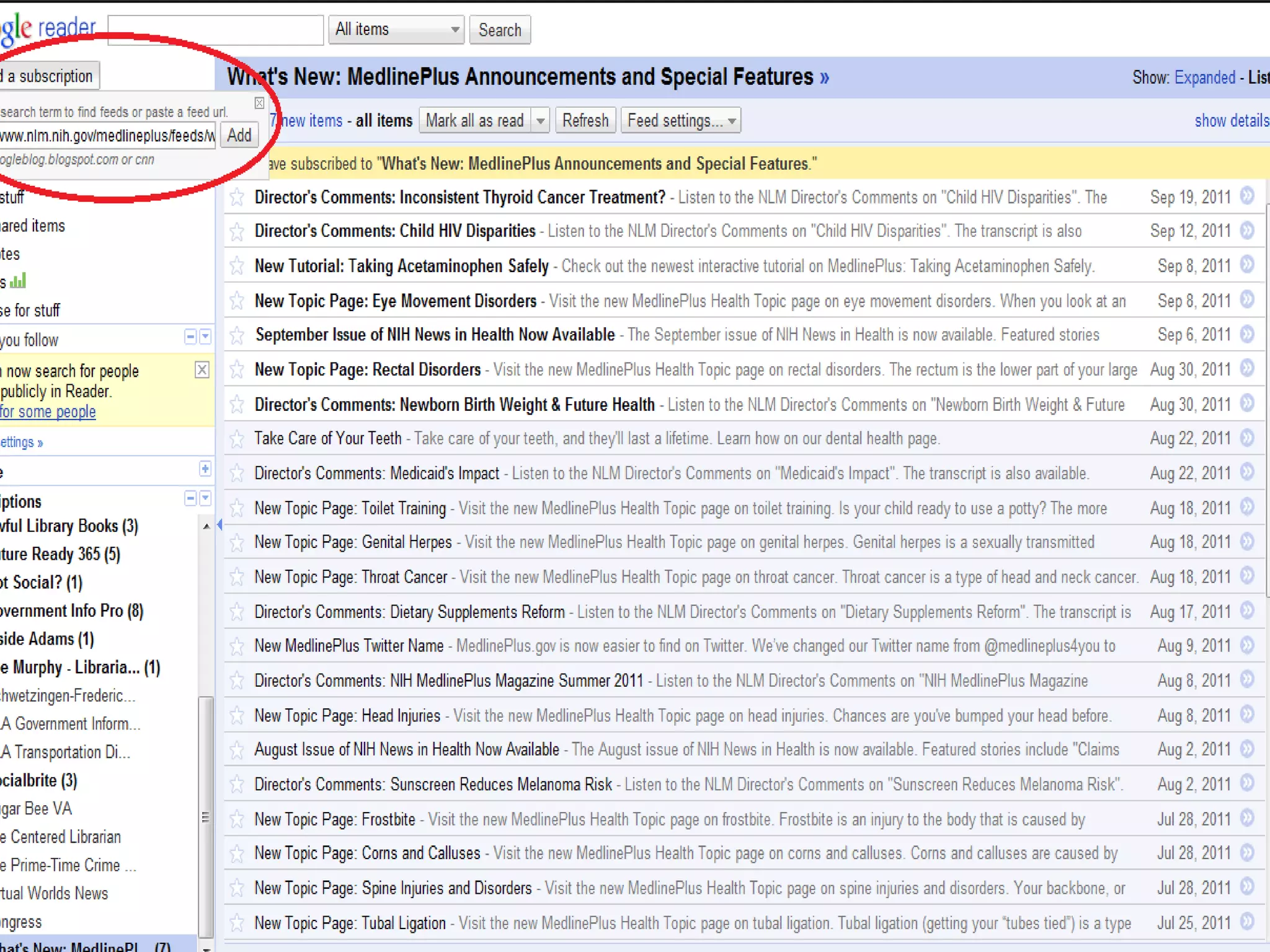Click the feed URL input field
Viewport: 1270px width, 952px height.
(107, 136)
